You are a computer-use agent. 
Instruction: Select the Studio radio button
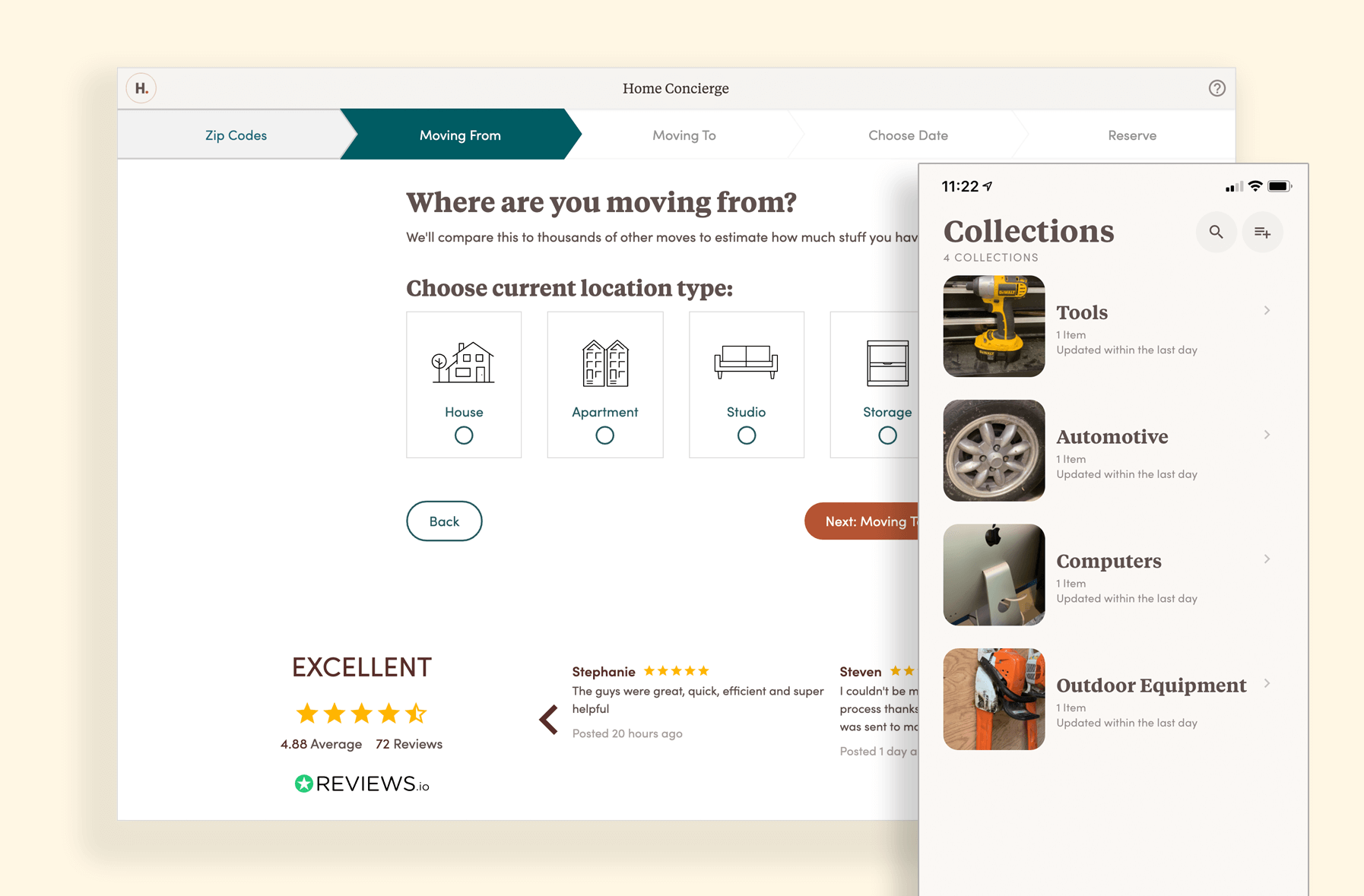747,435
